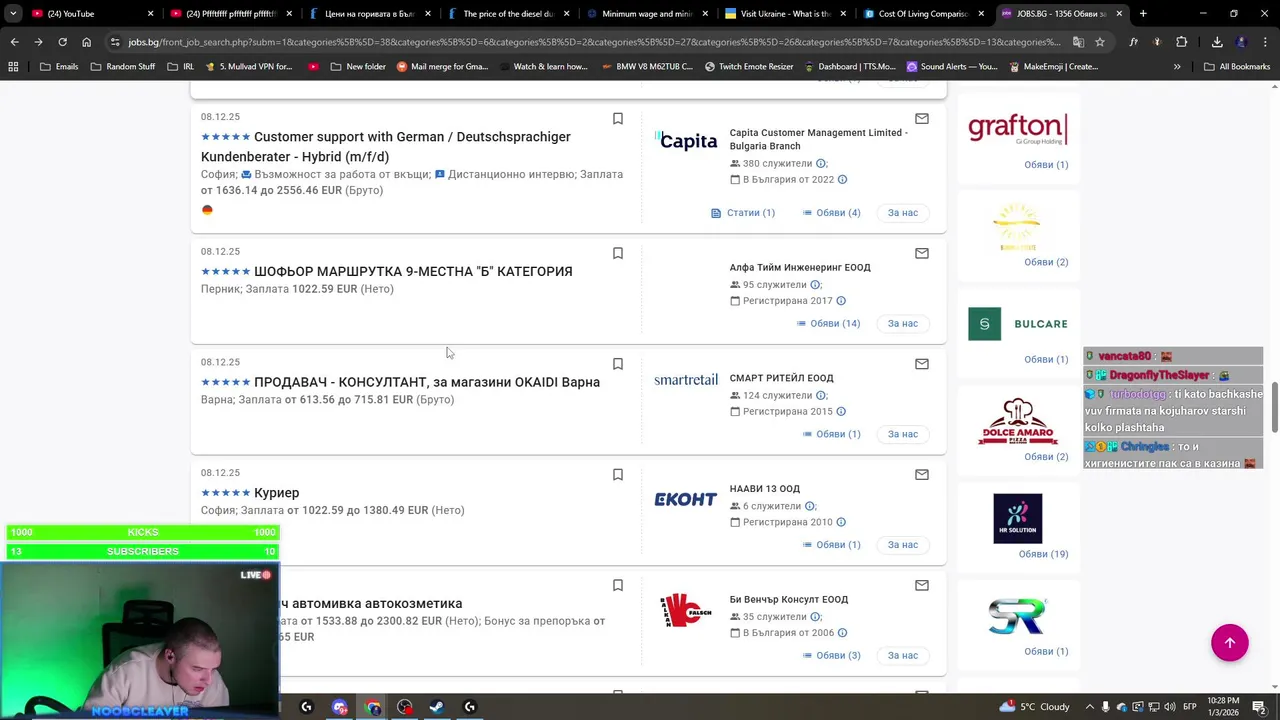The width and height of the screenshot is (1280, 720).
Task: Click За нас for Би Венчър Консулт
Action: coord(903,656)
